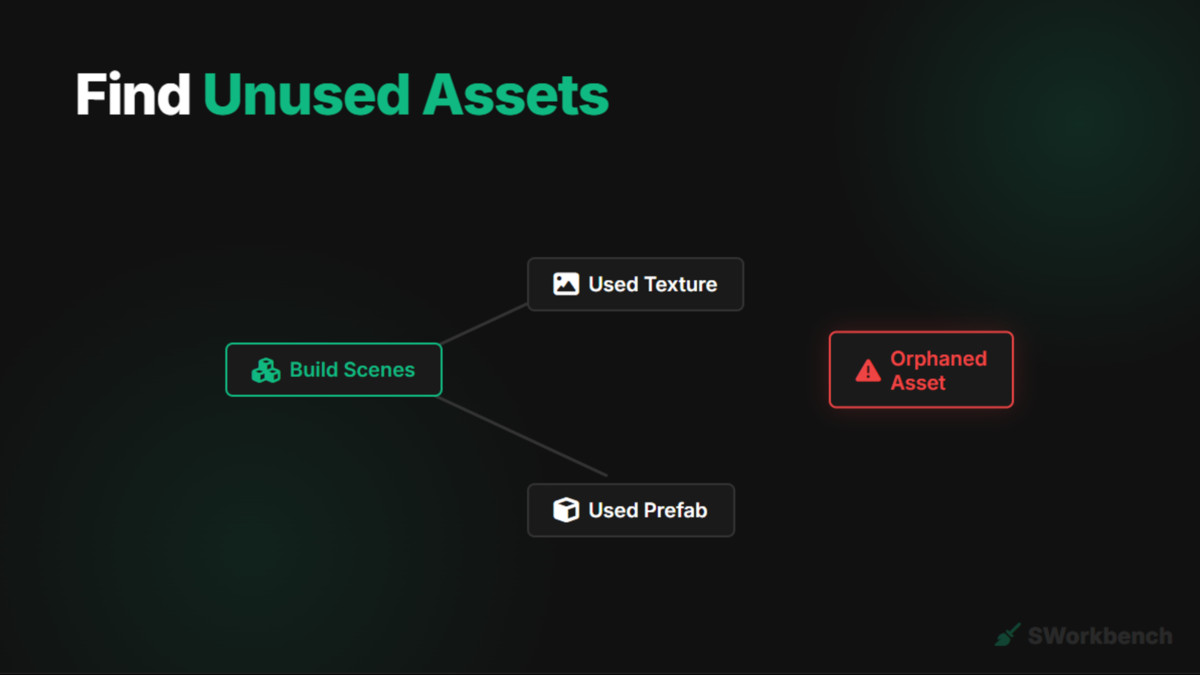Click the word "Texture" in the Used Texture node
1200x675 pixels.
click(x=680, y=284)
